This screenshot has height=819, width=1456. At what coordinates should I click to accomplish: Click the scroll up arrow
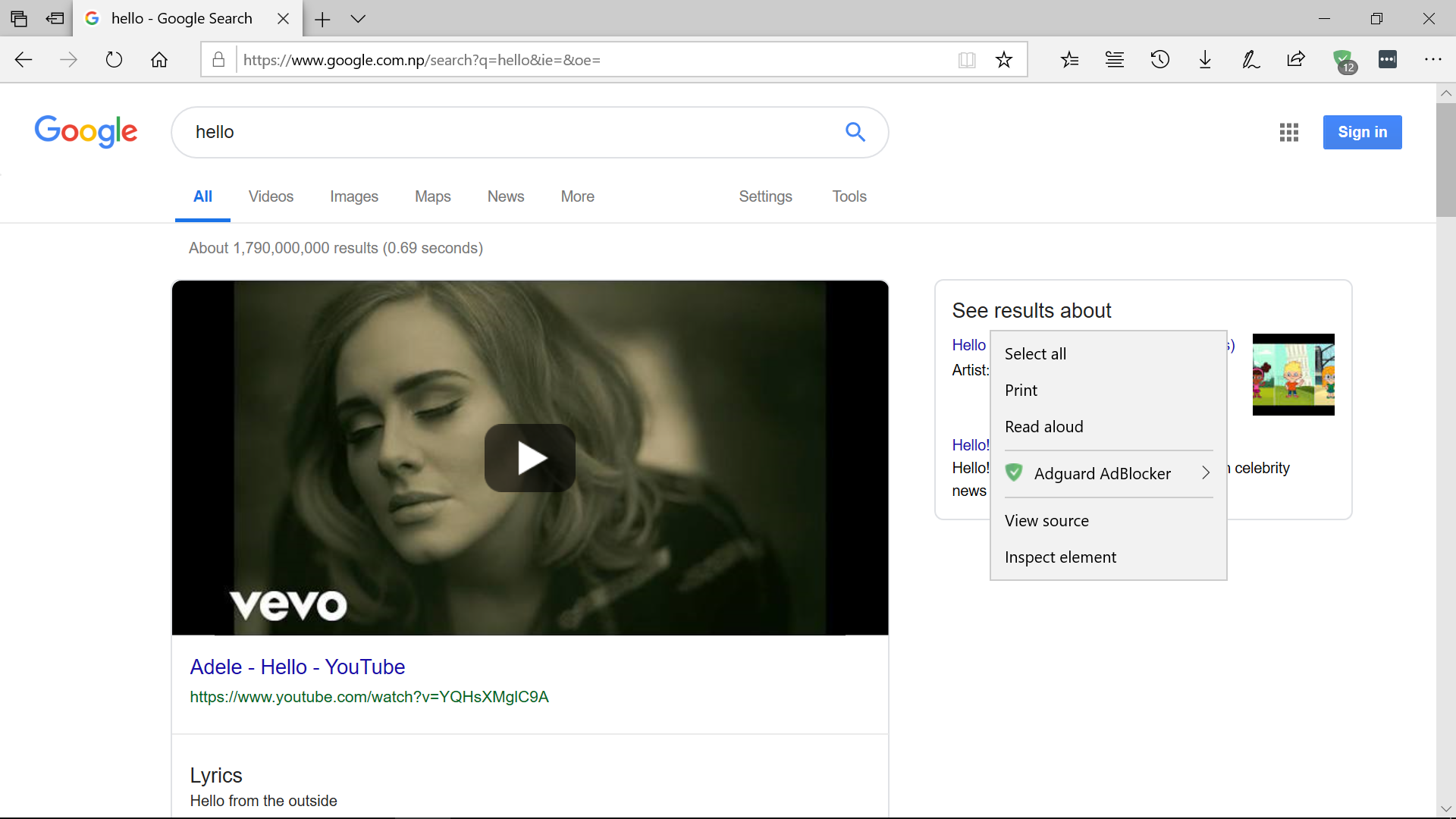tap(1446, 93)
